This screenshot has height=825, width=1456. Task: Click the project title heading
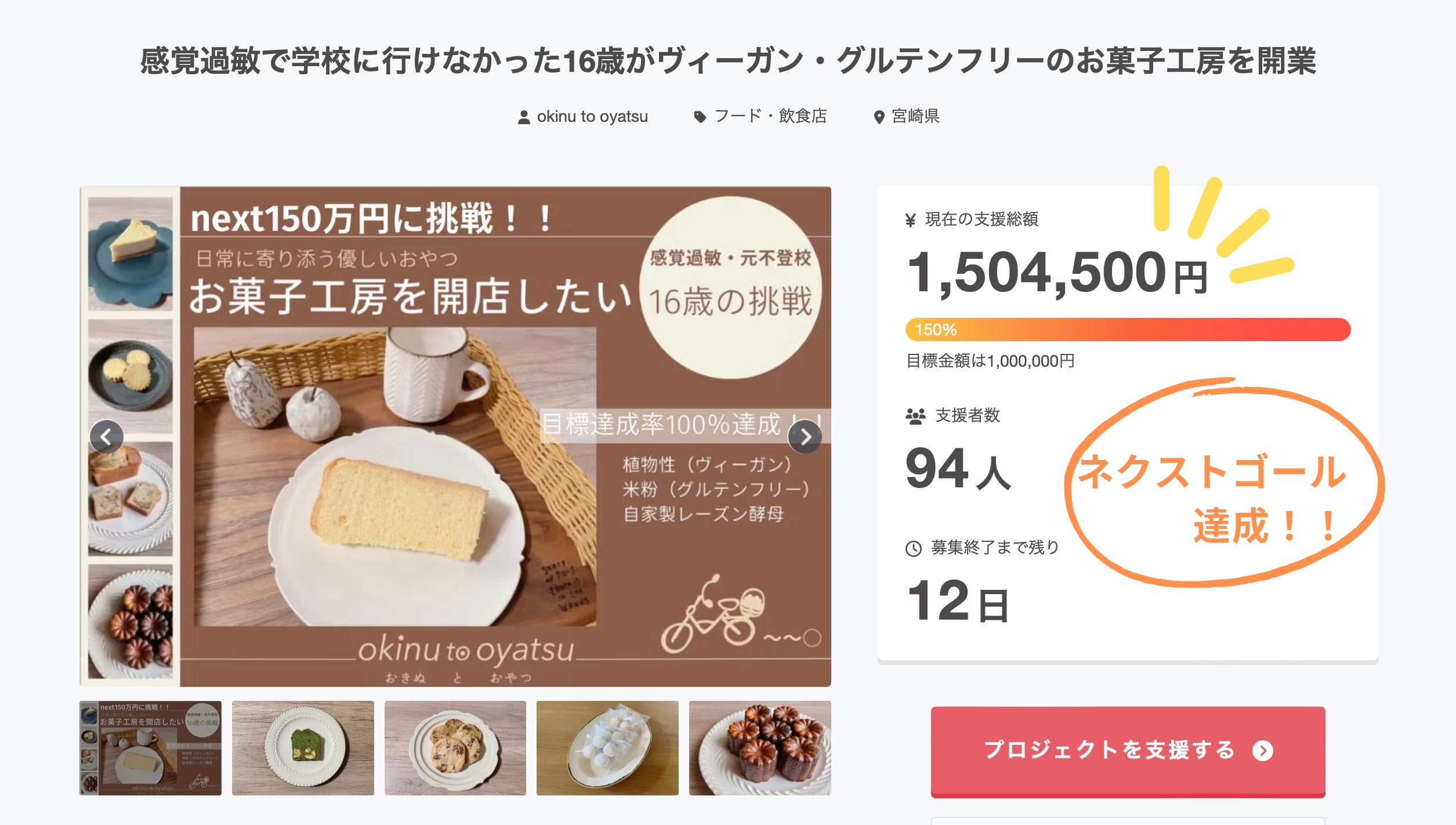(x=728, y=61)
